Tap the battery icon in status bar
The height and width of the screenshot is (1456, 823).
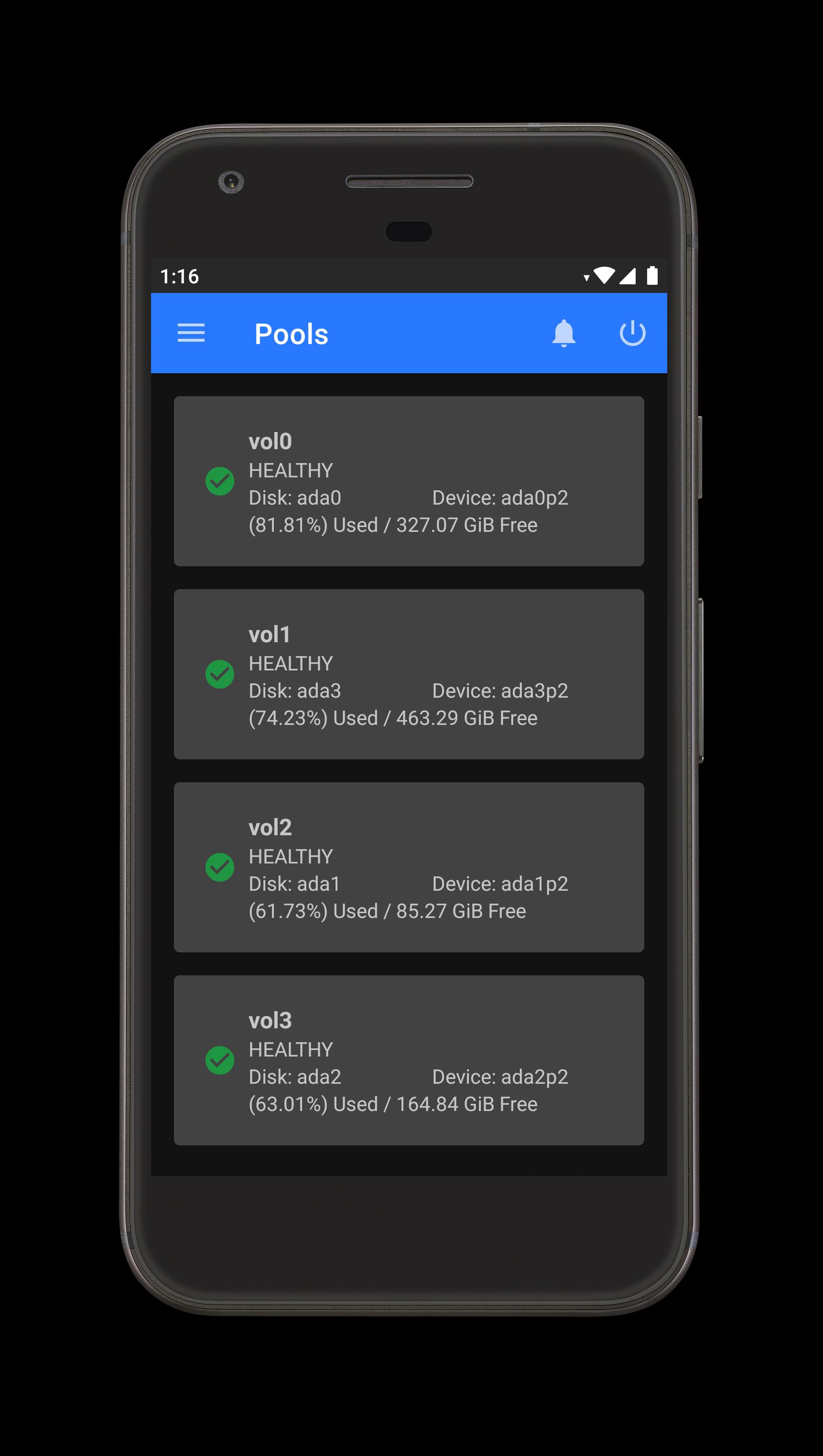(652, 275)
